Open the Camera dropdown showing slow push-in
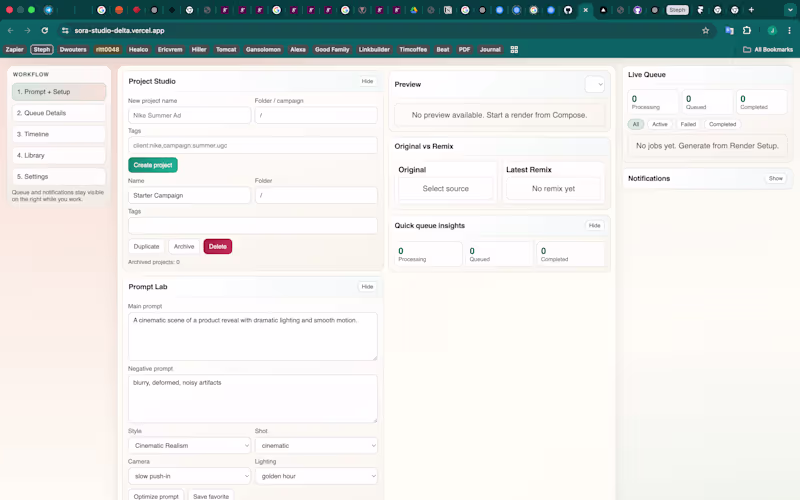 click(189, 476)
